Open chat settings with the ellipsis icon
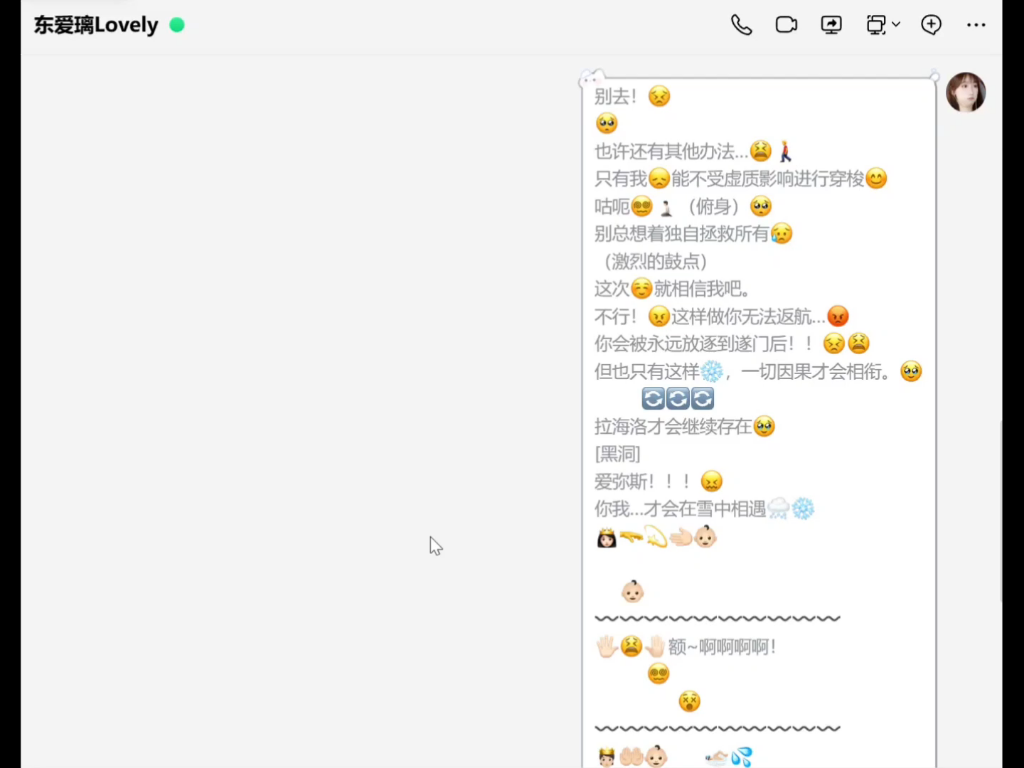This screenshot has width=1024, height=768. 976,24
